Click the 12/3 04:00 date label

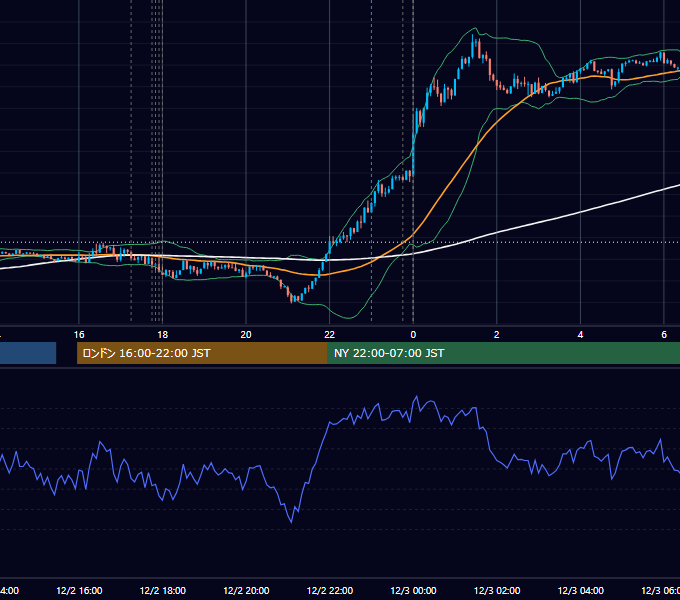point(581,591)
